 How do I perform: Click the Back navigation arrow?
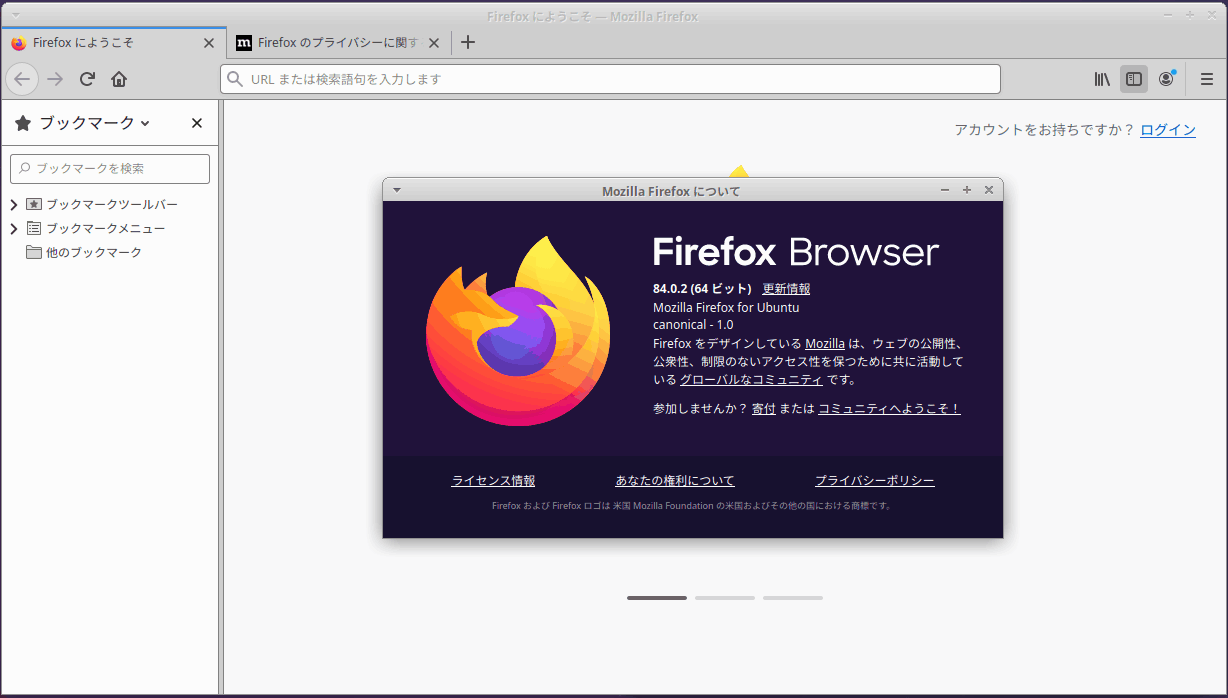coord(23,79)
